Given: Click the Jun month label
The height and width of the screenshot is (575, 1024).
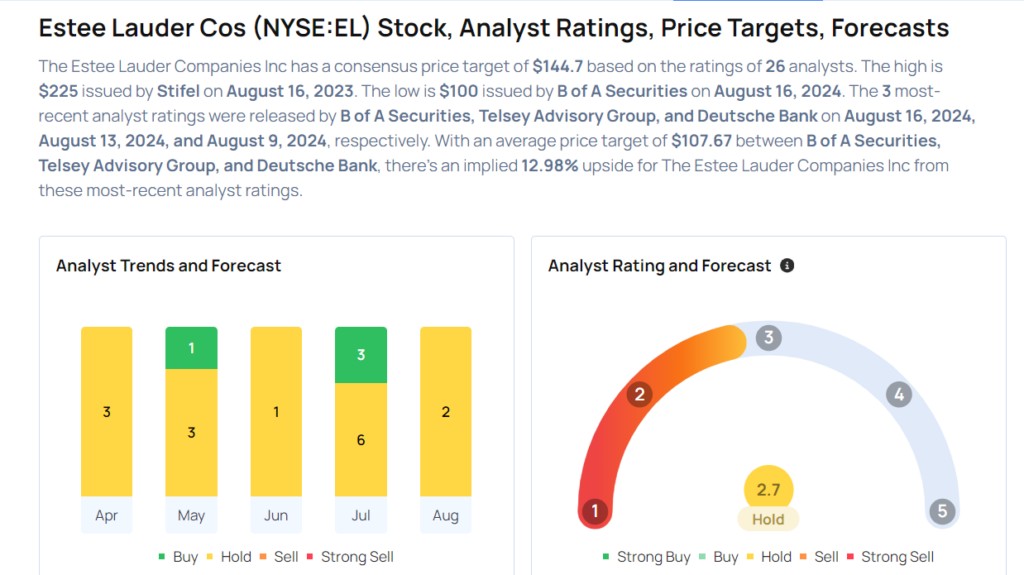Looking at the screenshot, I should click(x=276, y=516).
